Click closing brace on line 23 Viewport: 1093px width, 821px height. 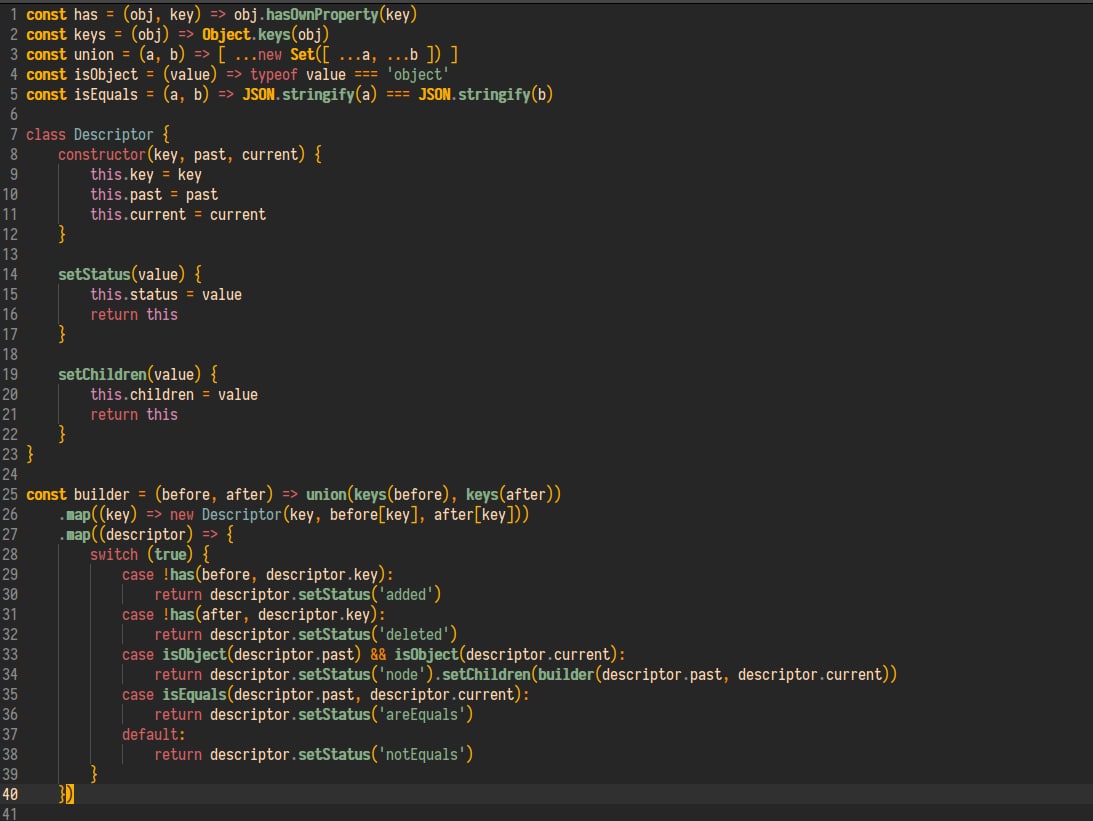pos(30,454)
